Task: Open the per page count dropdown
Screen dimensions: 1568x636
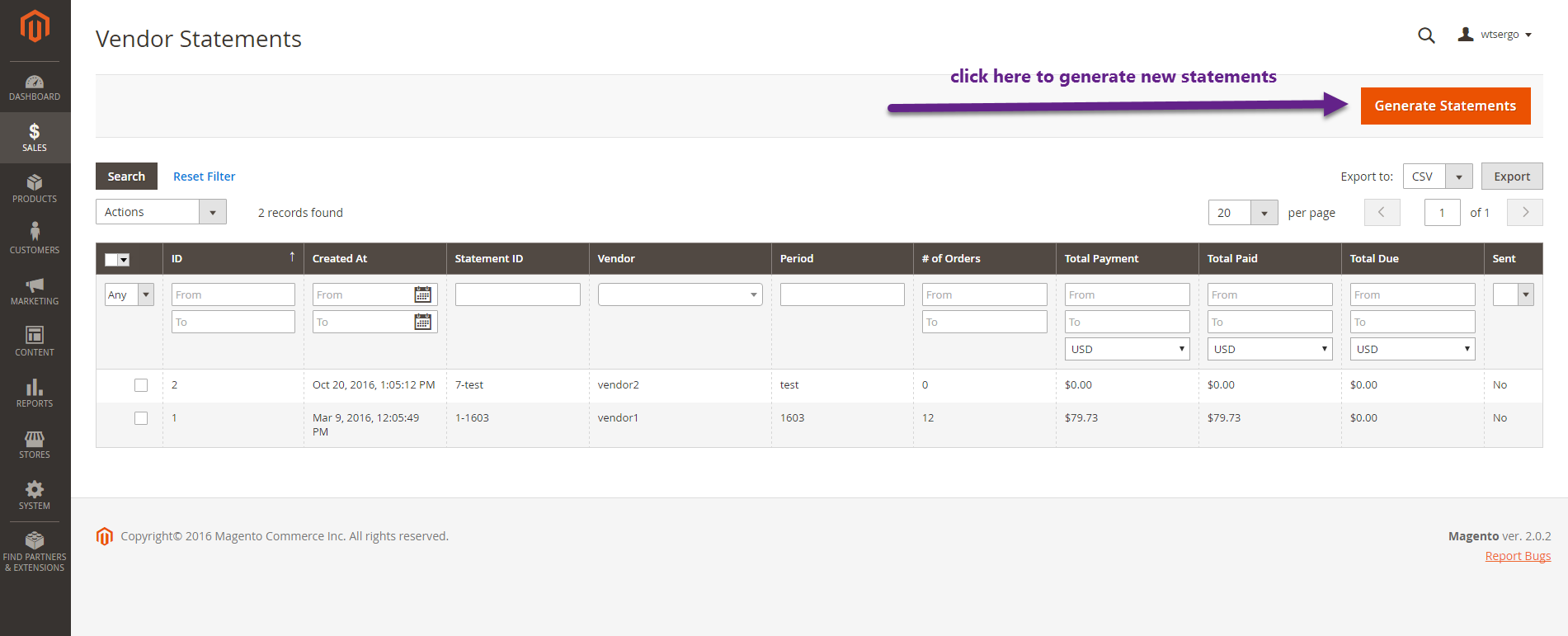Action: 1243,213
